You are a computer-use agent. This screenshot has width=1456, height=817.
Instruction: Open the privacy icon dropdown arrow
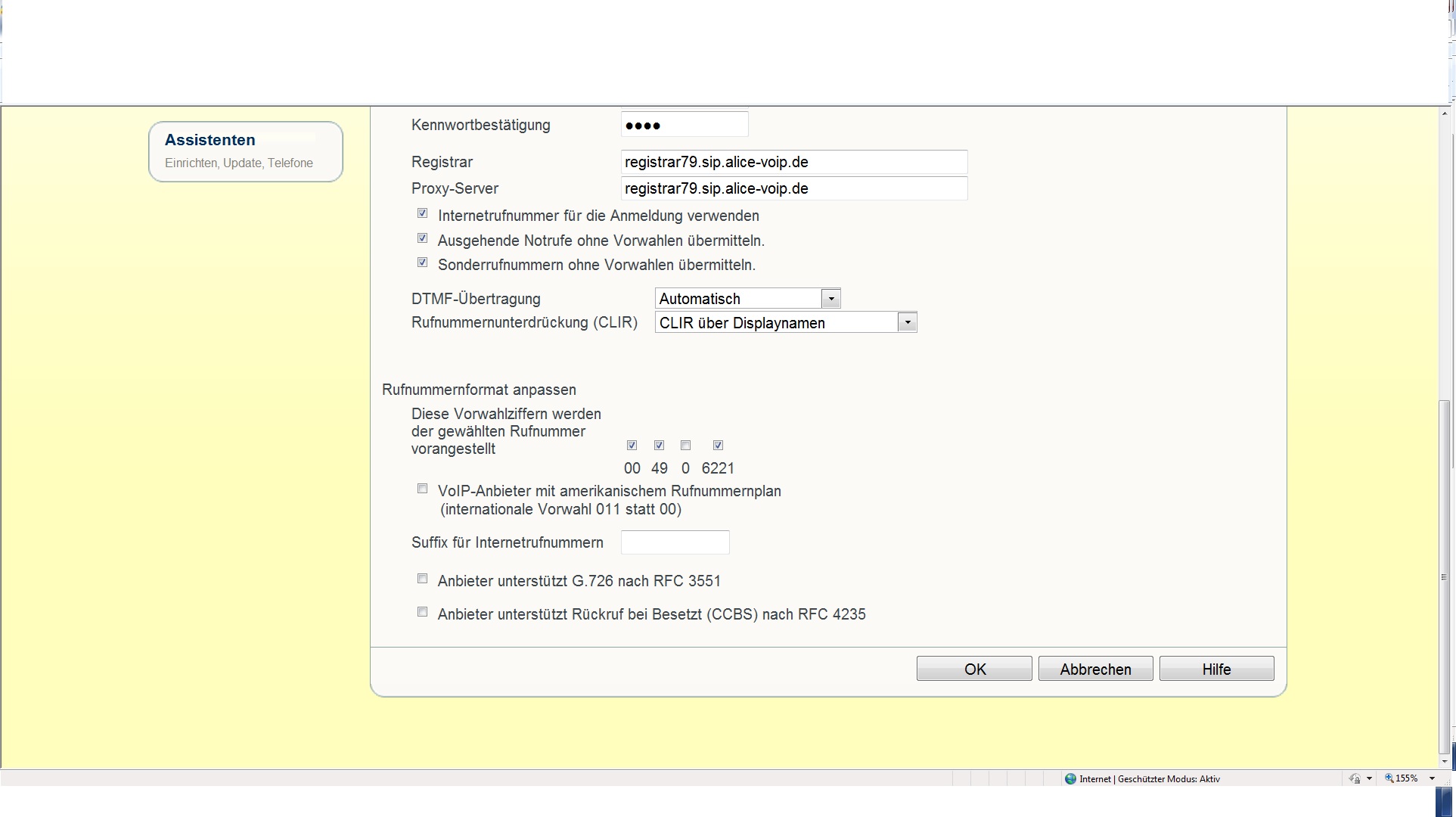tap(1369, 778)
